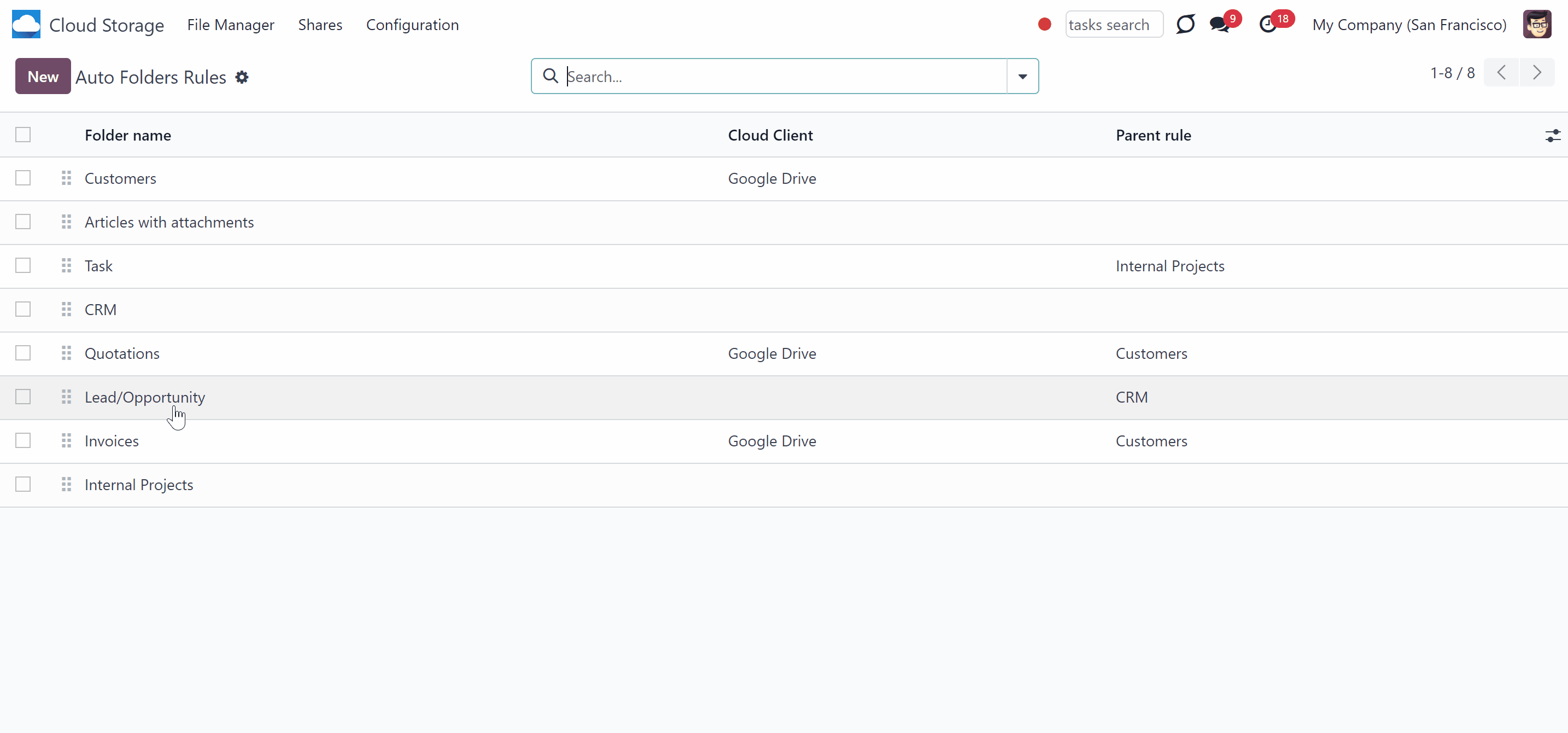Check the Internal Projects row checkbox
The image size is (1568, 733).
pos(23,484)
